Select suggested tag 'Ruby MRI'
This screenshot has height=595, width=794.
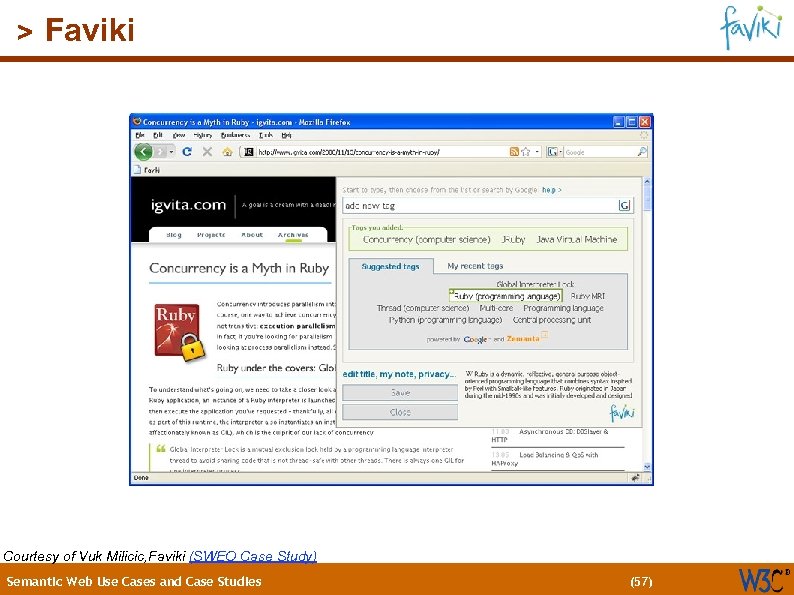[587, 296]
